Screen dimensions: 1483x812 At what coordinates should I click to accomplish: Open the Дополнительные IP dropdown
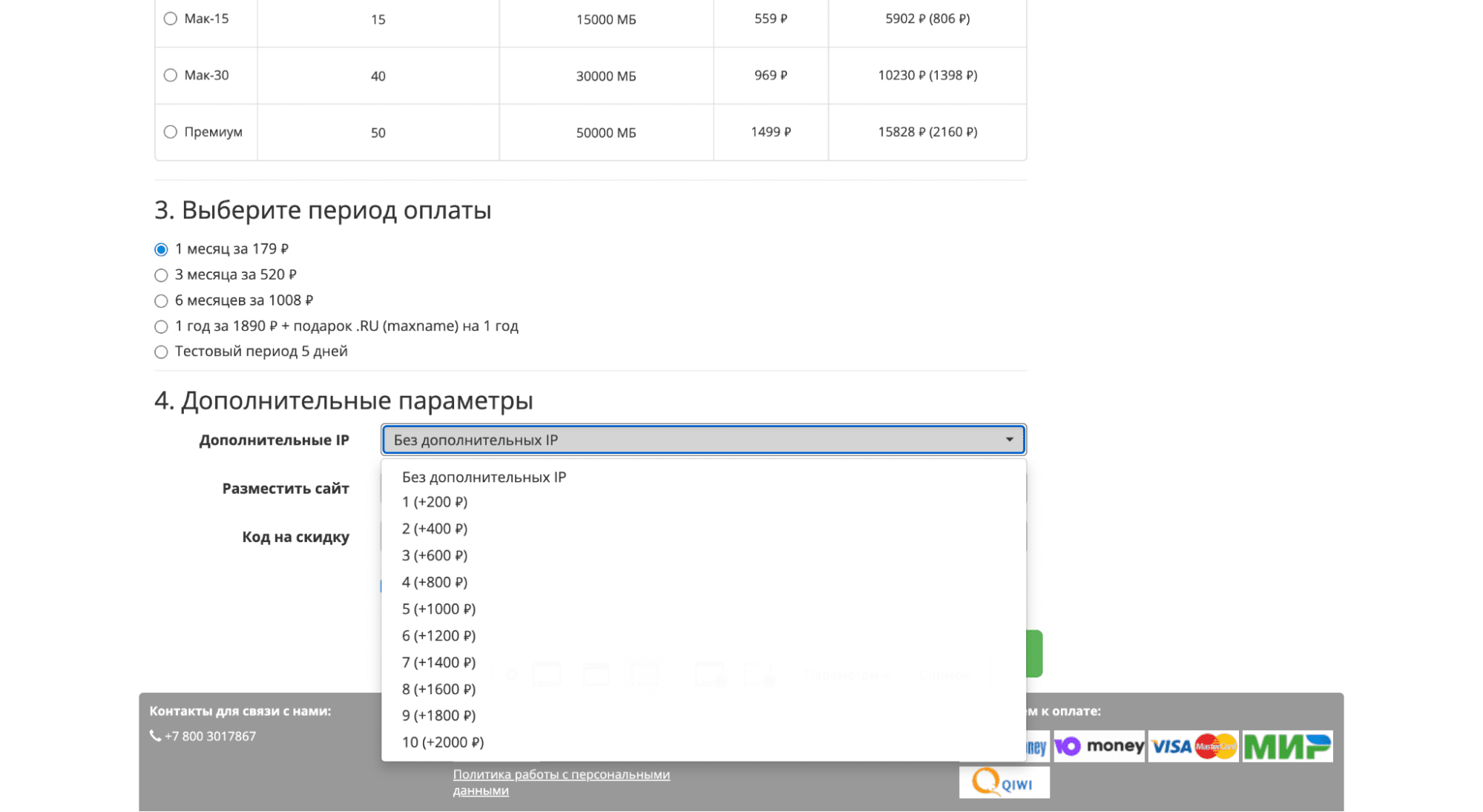click(x=703, y=439)
